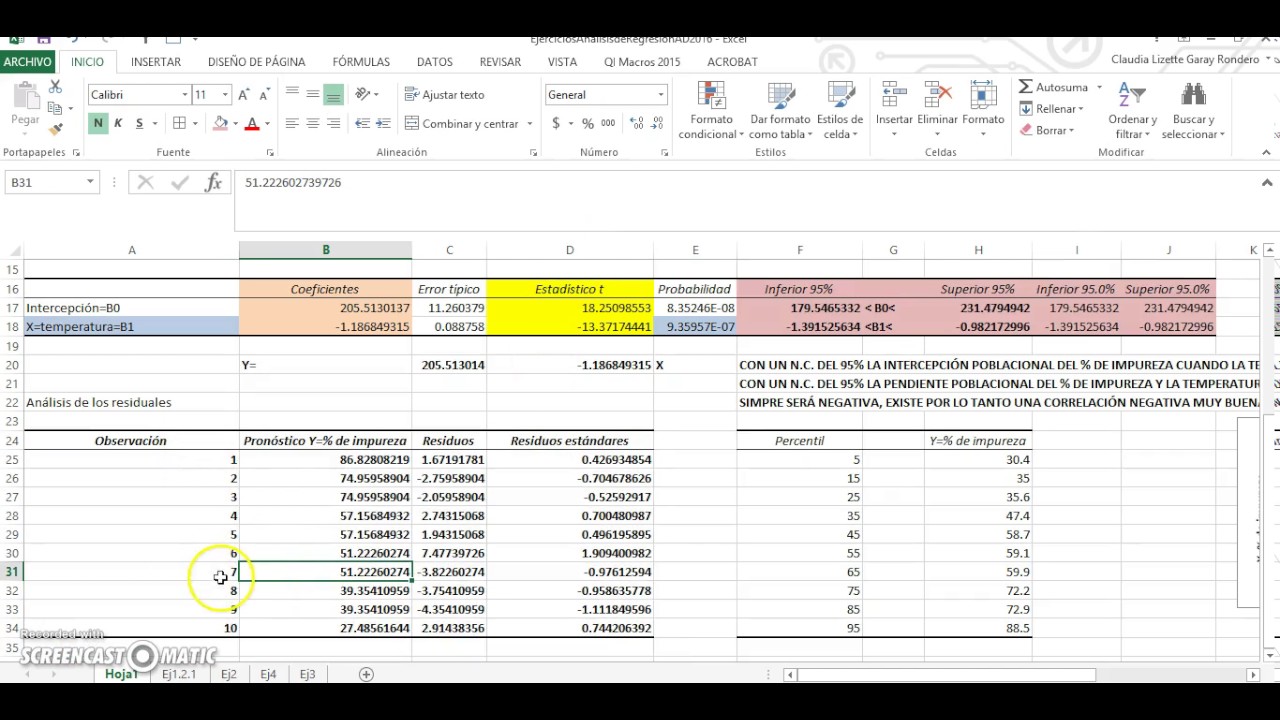The image size is (1280, 720).
Task: Decrease font size with the small A icon
Action: point(264,94)
